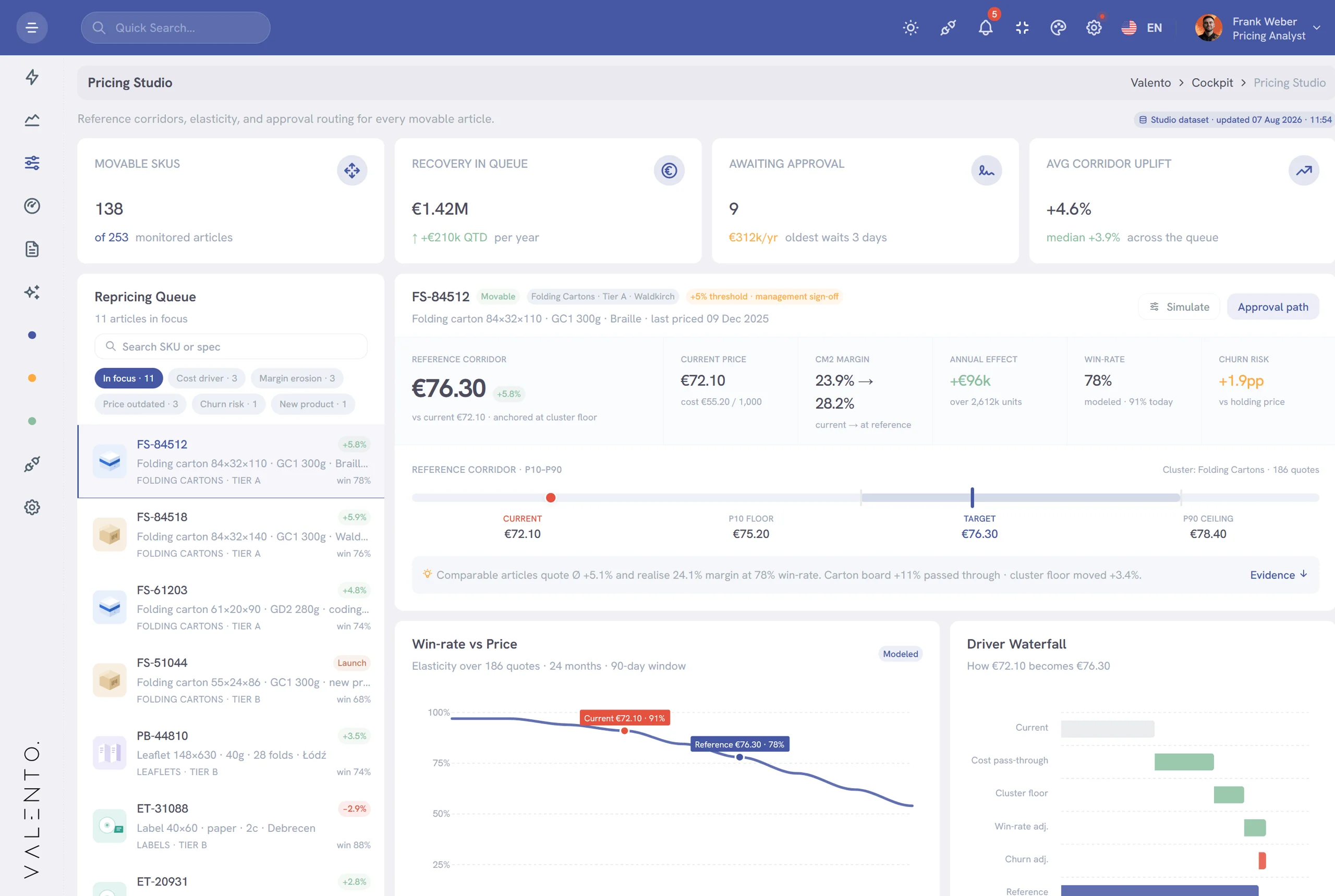The height and width of the screenshot is (896, 1335).
Task: Click the red current price marker
Action: coord(551,498)
